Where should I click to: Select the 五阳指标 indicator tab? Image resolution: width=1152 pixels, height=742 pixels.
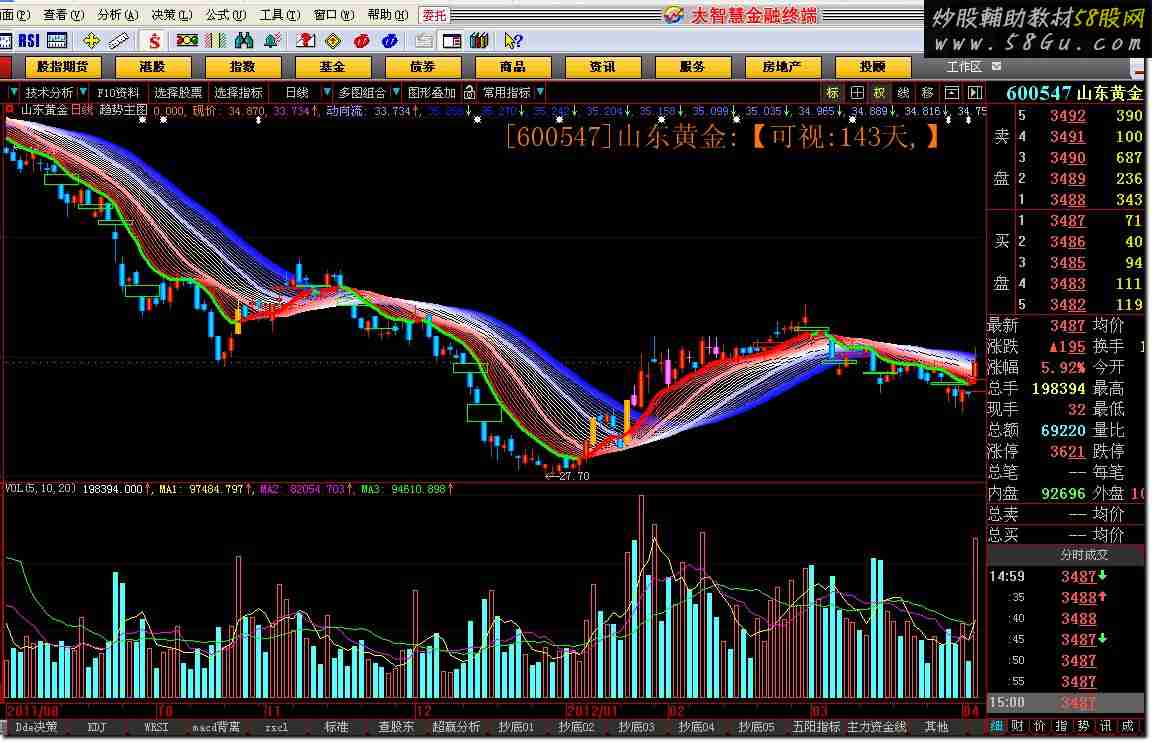[816, 727]
